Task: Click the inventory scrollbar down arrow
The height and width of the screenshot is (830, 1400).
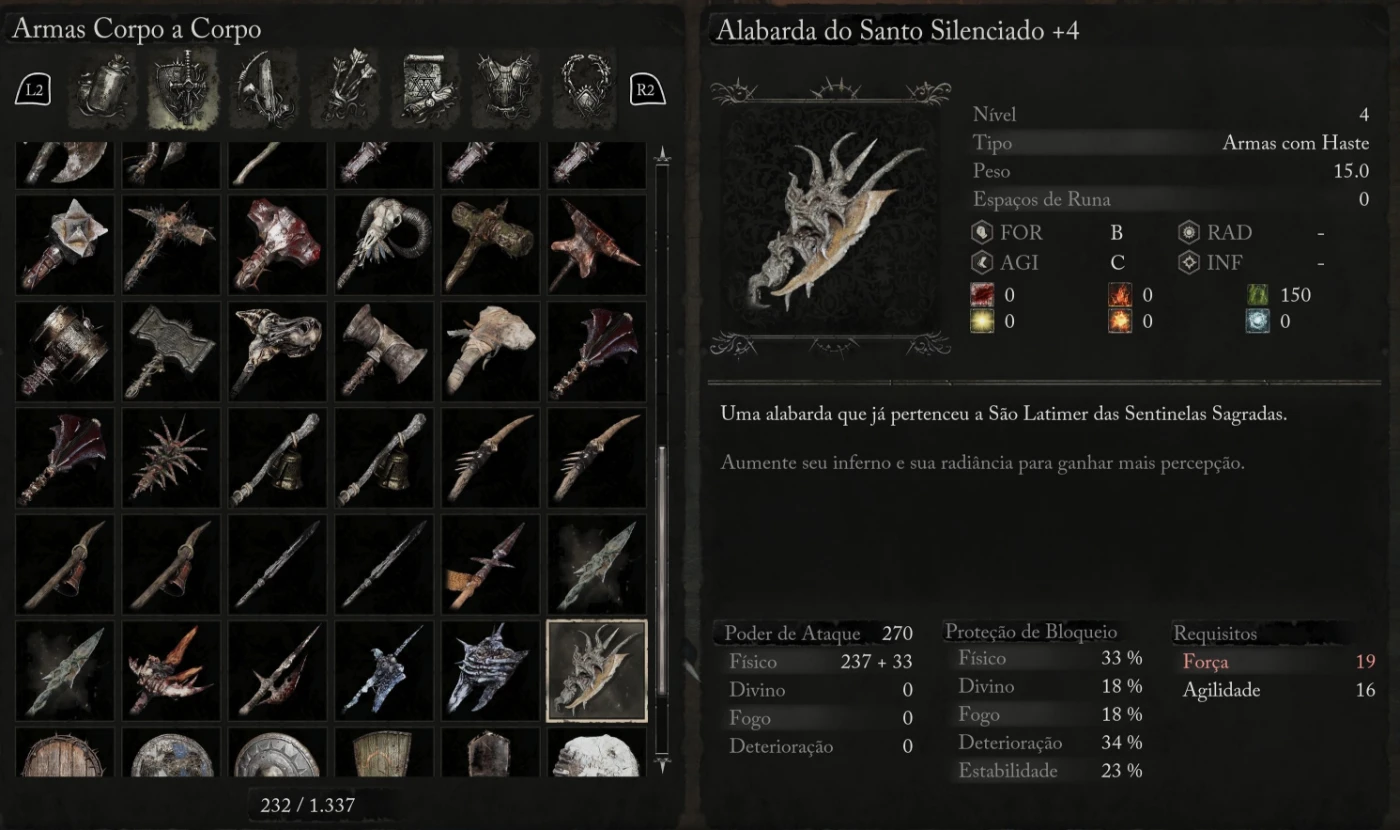Action: [660, 764]
